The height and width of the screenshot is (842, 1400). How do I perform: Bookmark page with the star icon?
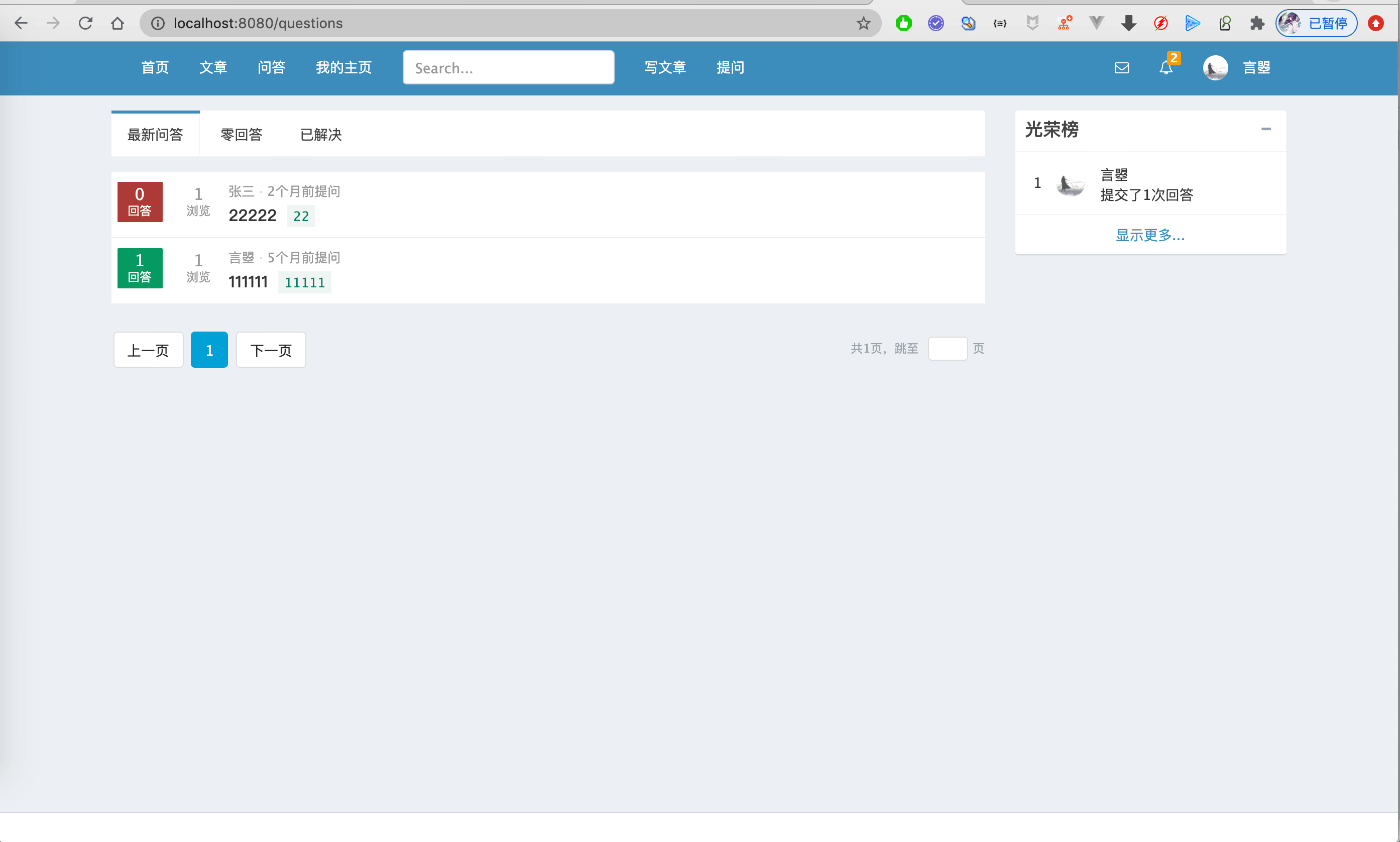pos(863,23)
